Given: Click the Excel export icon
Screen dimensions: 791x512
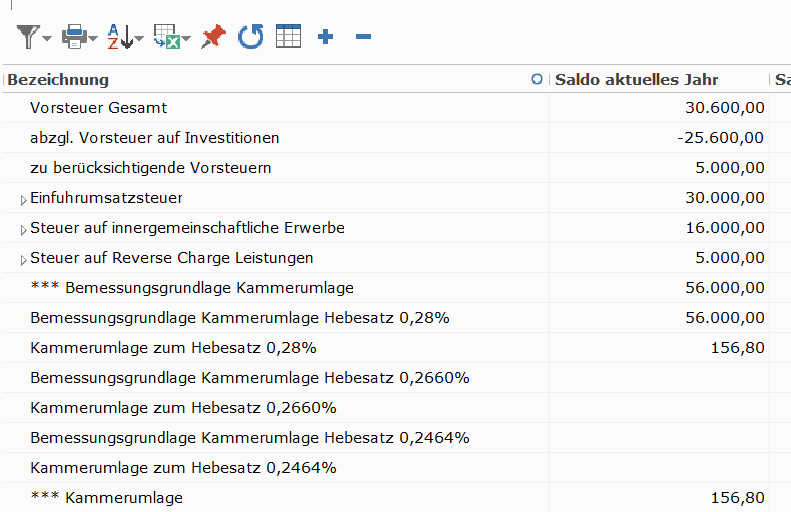Looking at the screenshot, I should (x=167, y=37).
